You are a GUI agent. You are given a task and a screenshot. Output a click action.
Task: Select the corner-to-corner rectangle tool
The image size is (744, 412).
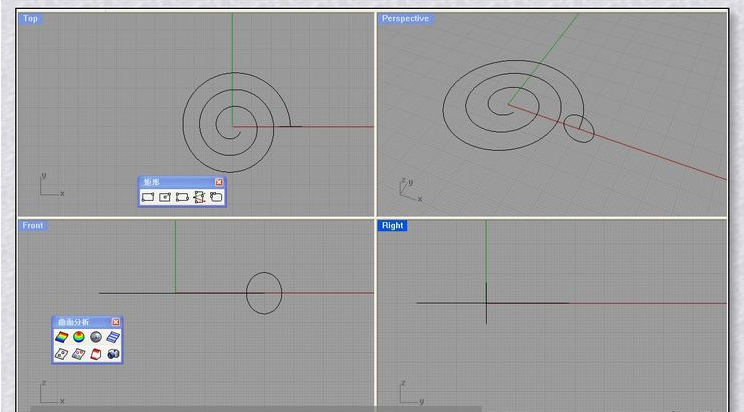pyautogui.click(x=148, y=197)
